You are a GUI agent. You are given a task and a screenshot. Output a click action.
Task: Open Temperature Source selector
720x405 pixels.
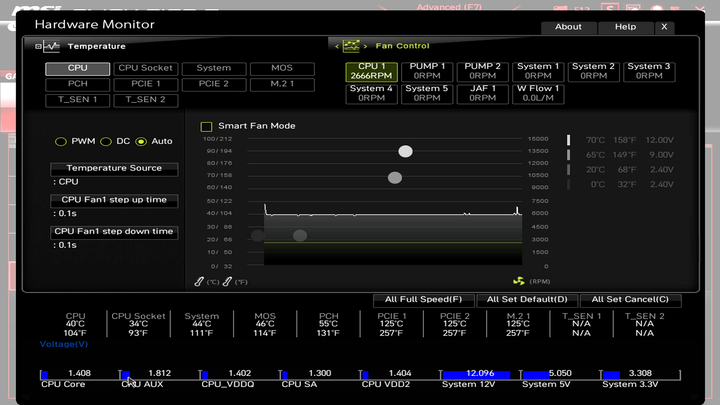pyautogui.click(x=114, y=169)
